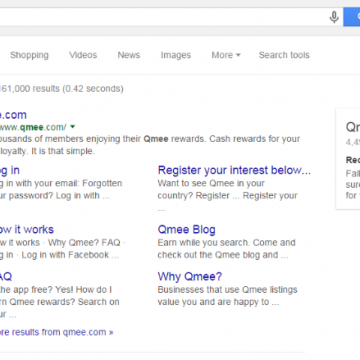
Task: Open 'More results from qmee.com' link
Action: click(56, 332)
